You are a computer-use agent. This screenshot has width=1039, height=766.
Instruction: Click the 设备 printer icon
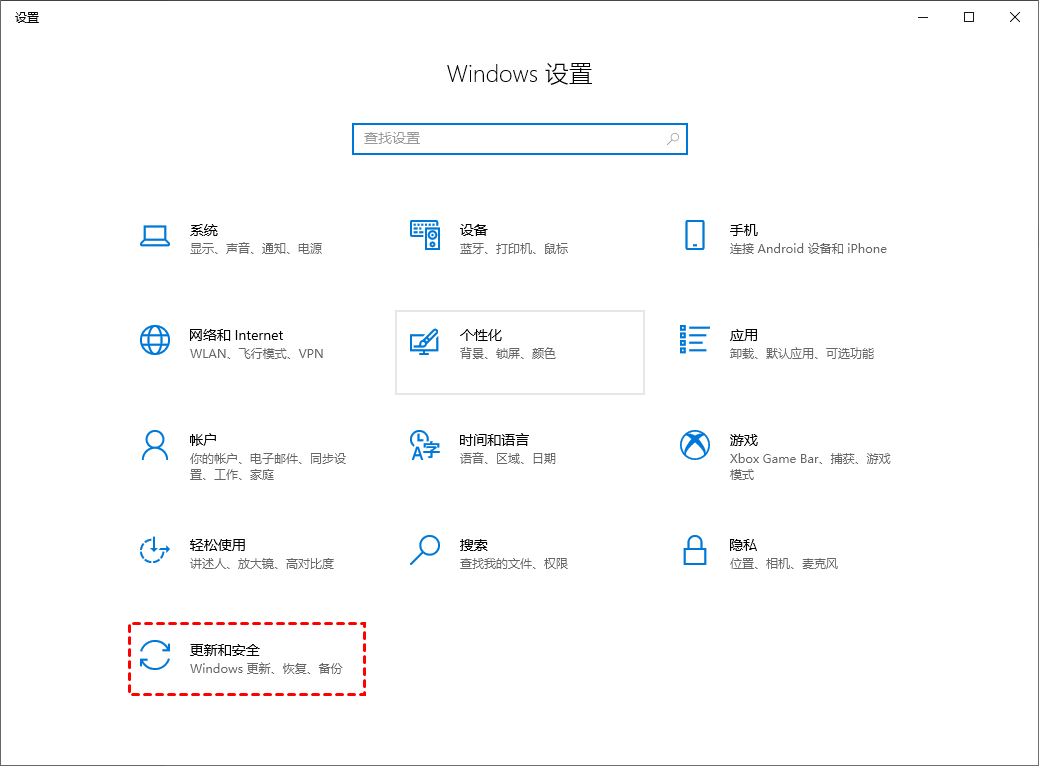pos(424,236)
